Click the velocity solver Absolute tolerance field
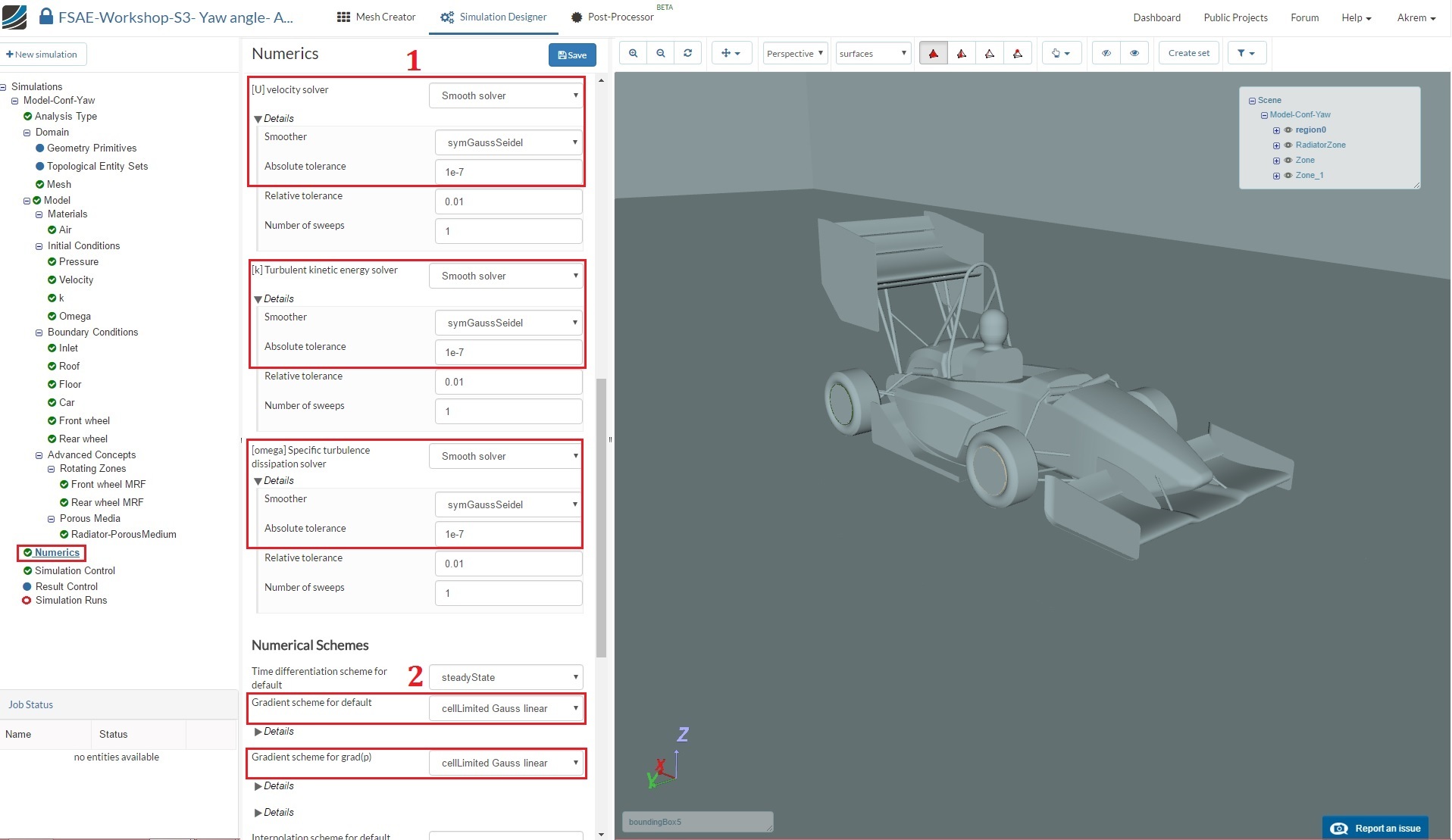 (509, 172)
